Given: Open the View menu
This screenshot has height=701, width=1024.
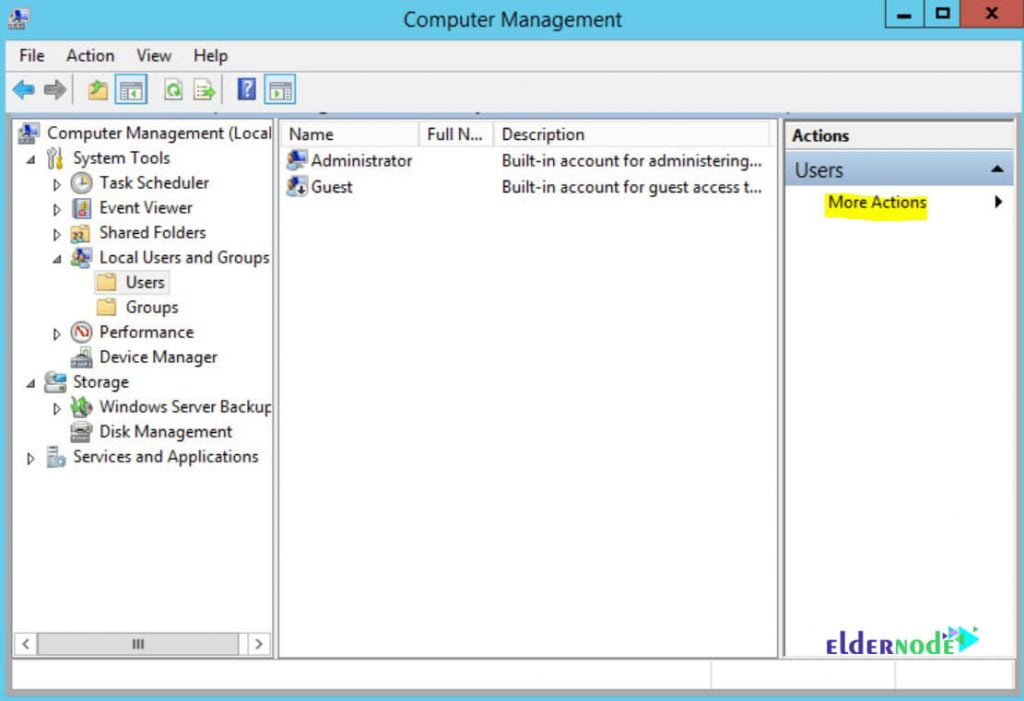Looking at the screenshot, I should click(x=153, y=55).
